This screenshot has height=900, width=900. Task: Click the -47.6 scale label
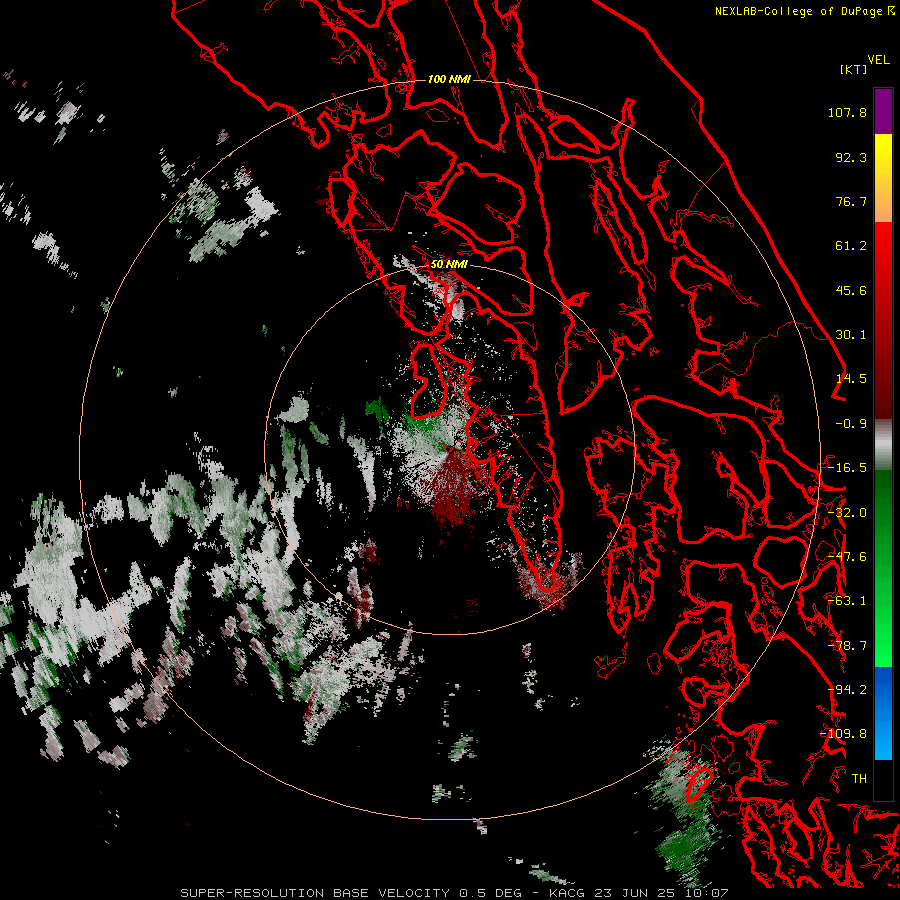(847, 557)
